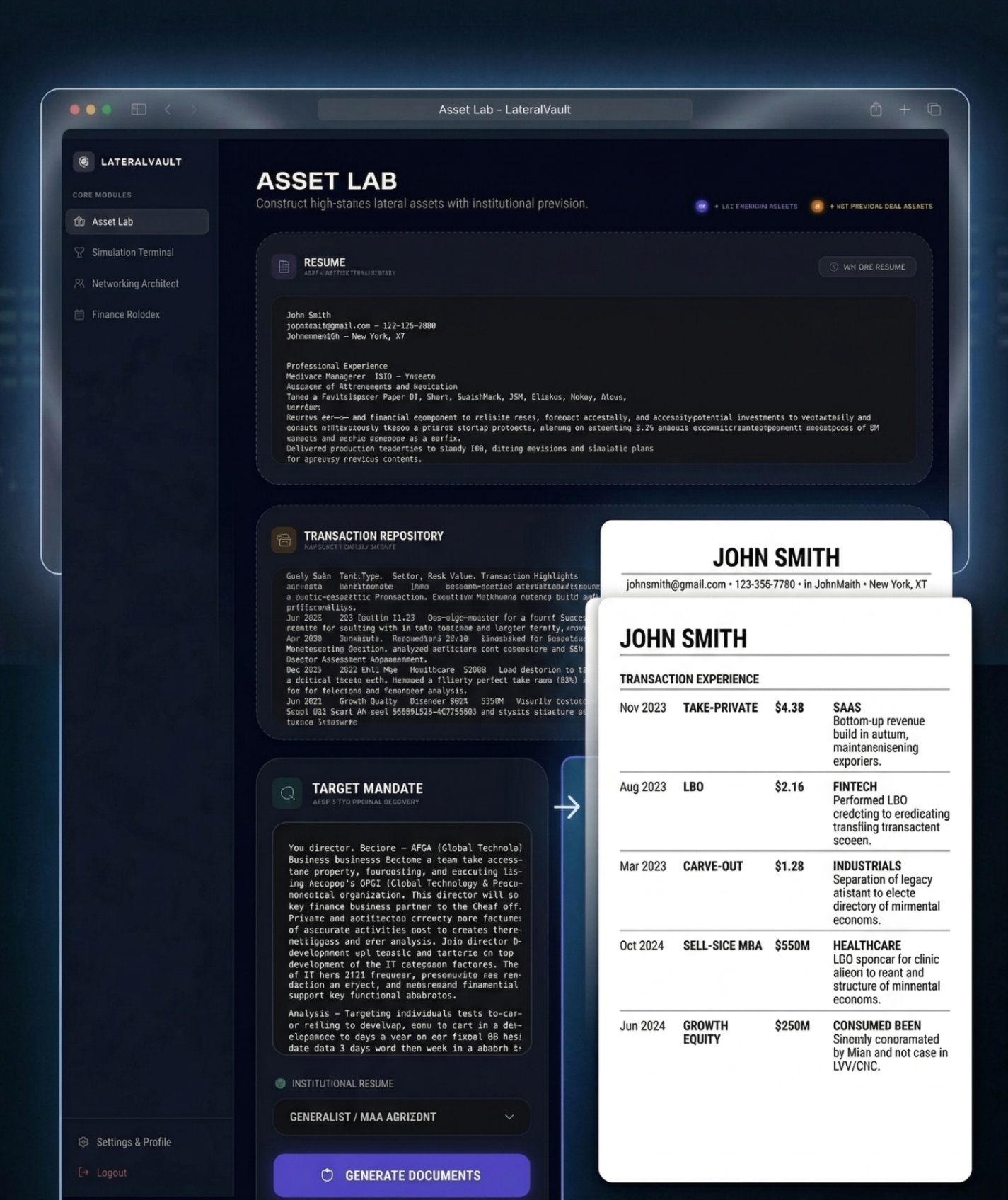Click the $550M healthcare deal value
This screenshot has width=1008, height=1200.
(x=792, y=946)
